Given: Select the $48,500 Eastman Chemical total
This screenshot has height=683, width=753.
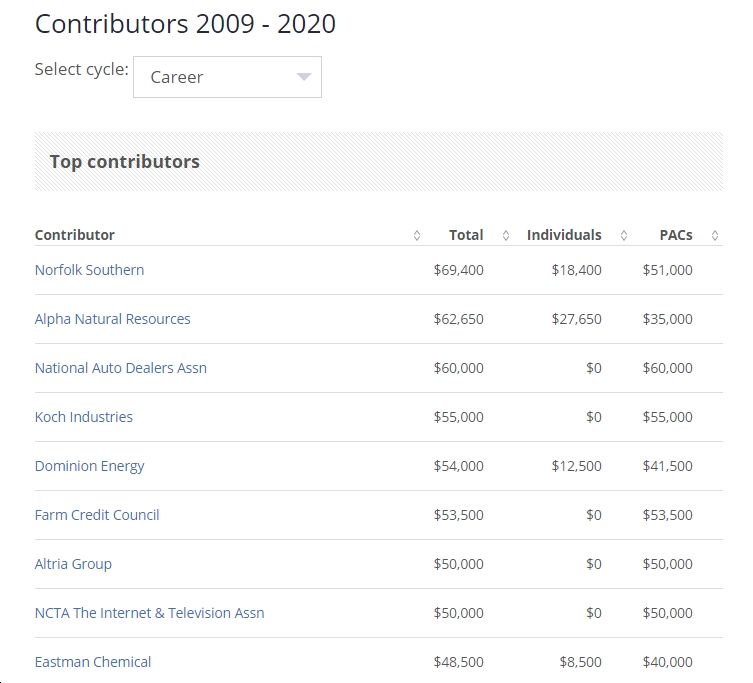Looking at the screenshot, I should click(x=459, y=662).
